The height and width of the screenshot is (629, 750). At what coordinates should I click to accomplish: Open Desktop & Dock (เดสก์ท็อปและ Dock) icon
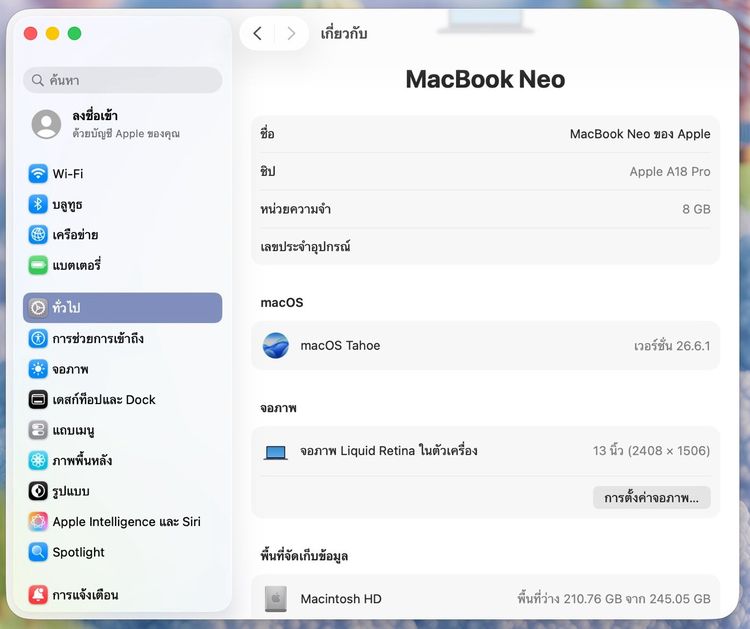pyautogui.click(x=38, y=399)
